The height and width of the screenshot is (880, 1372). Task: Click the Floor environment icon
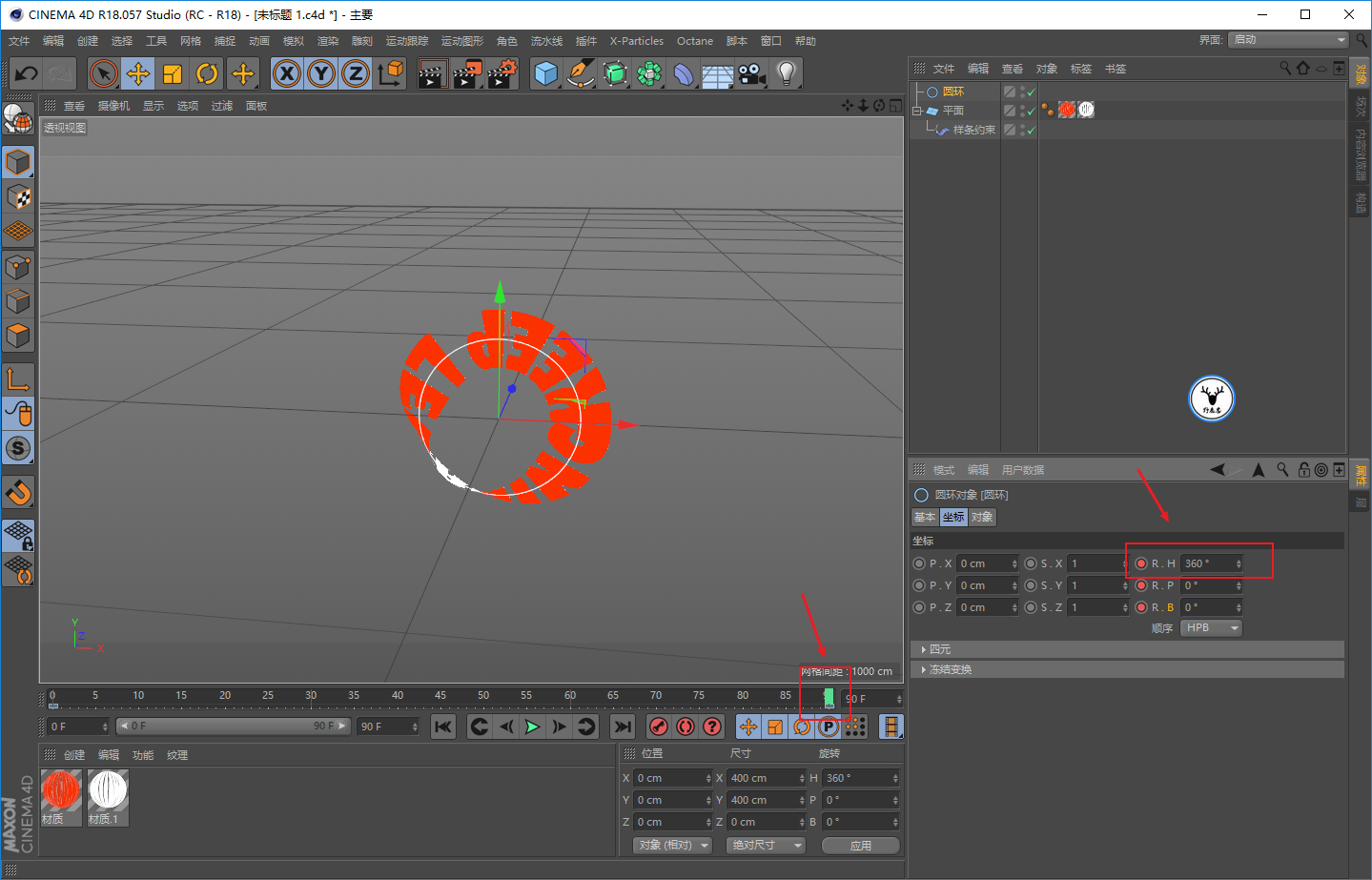[x=718, y=73]
